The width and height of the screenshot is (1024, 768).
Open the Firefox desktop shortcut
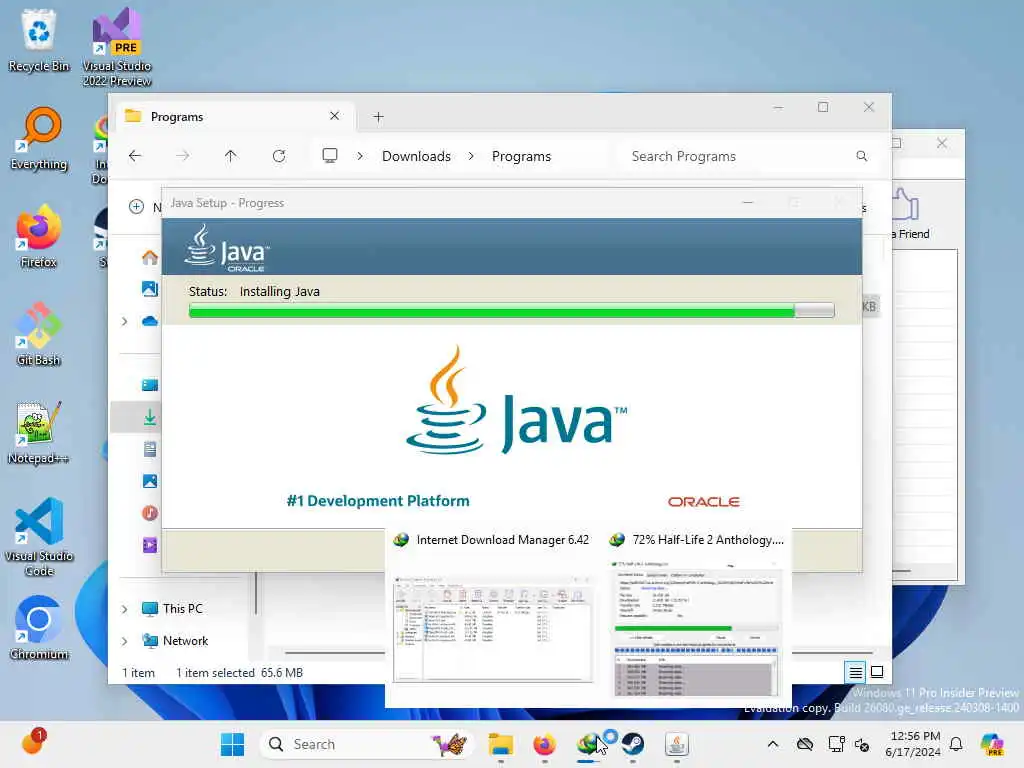point(39,237)
